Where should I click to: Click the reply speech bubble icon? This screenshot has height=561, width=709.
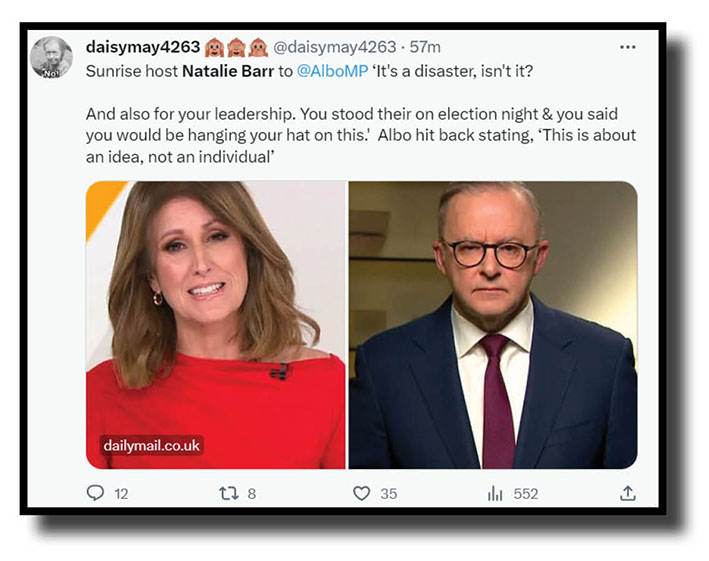tap(96, 493)
